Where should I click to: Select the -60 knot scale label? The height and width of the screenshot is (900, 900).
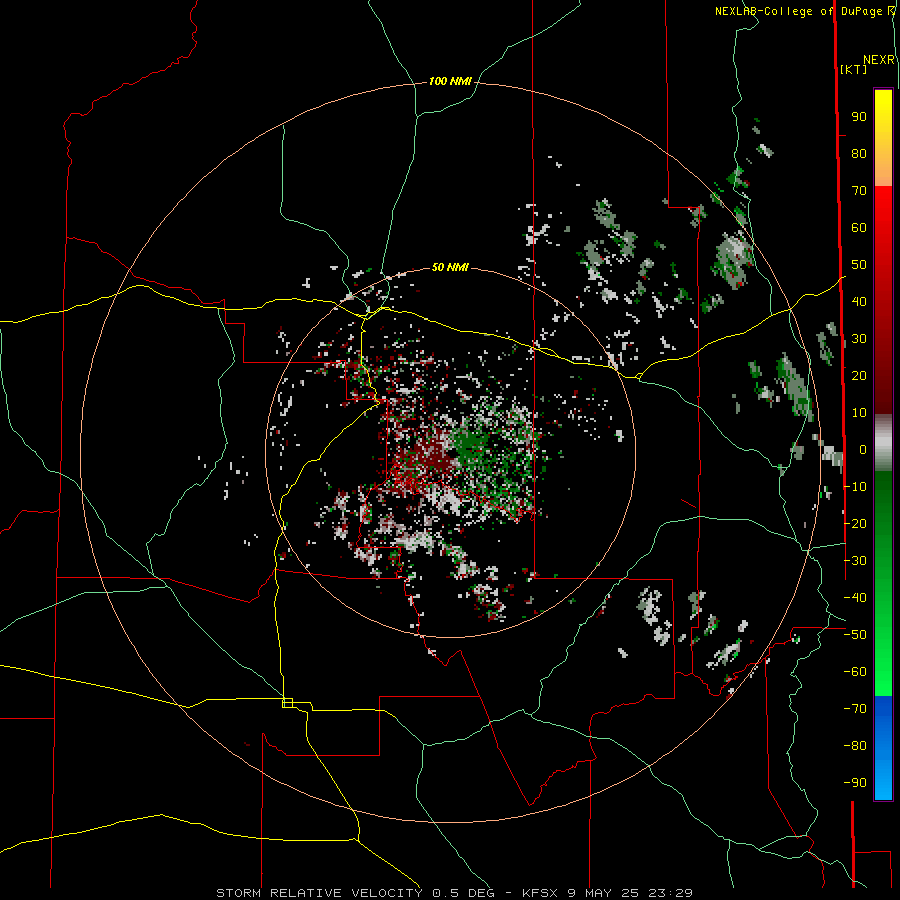(855, 672)
